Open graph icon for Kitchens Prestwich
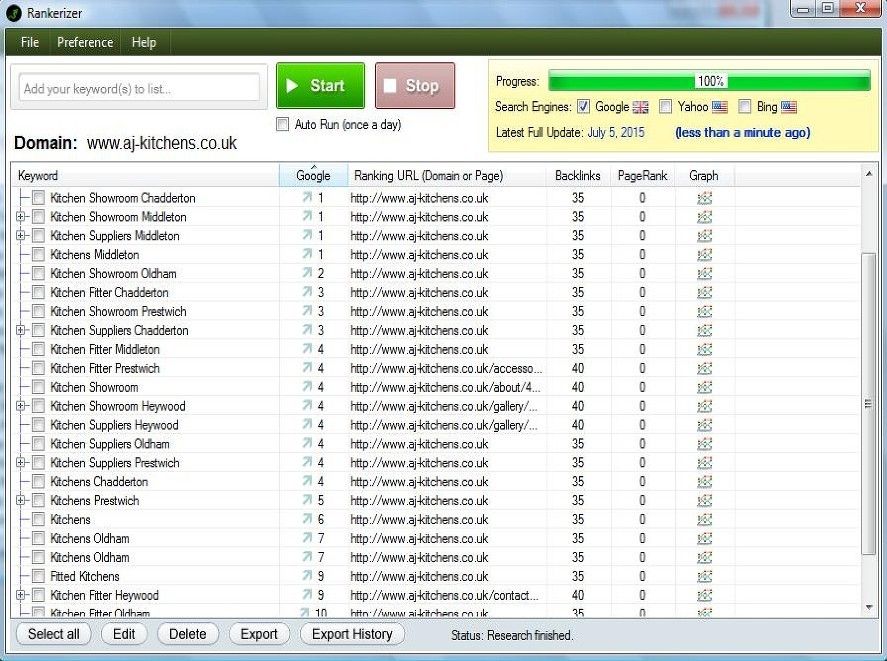 704,500
